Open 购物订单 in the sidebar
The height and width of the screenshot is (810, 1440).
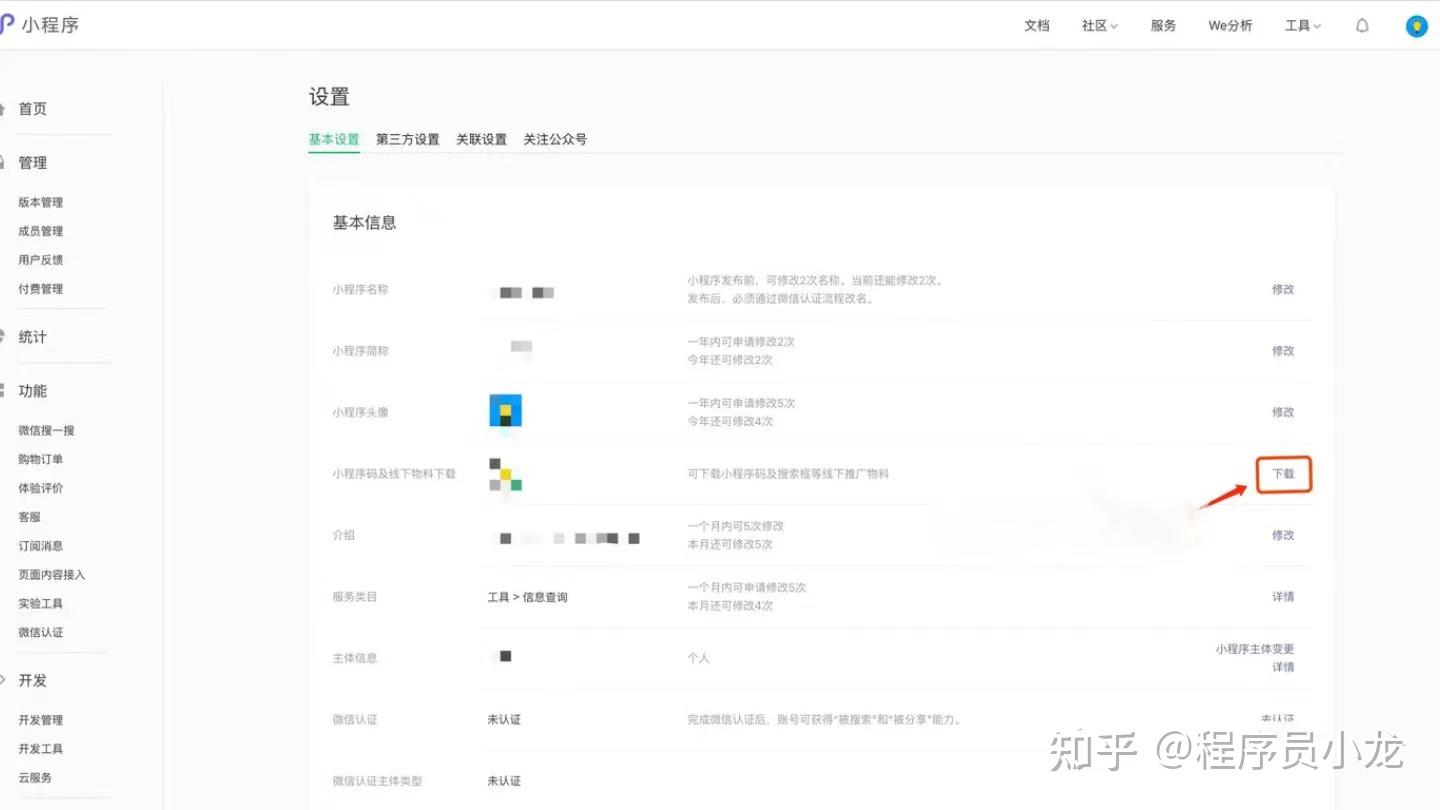click(40, 459)
